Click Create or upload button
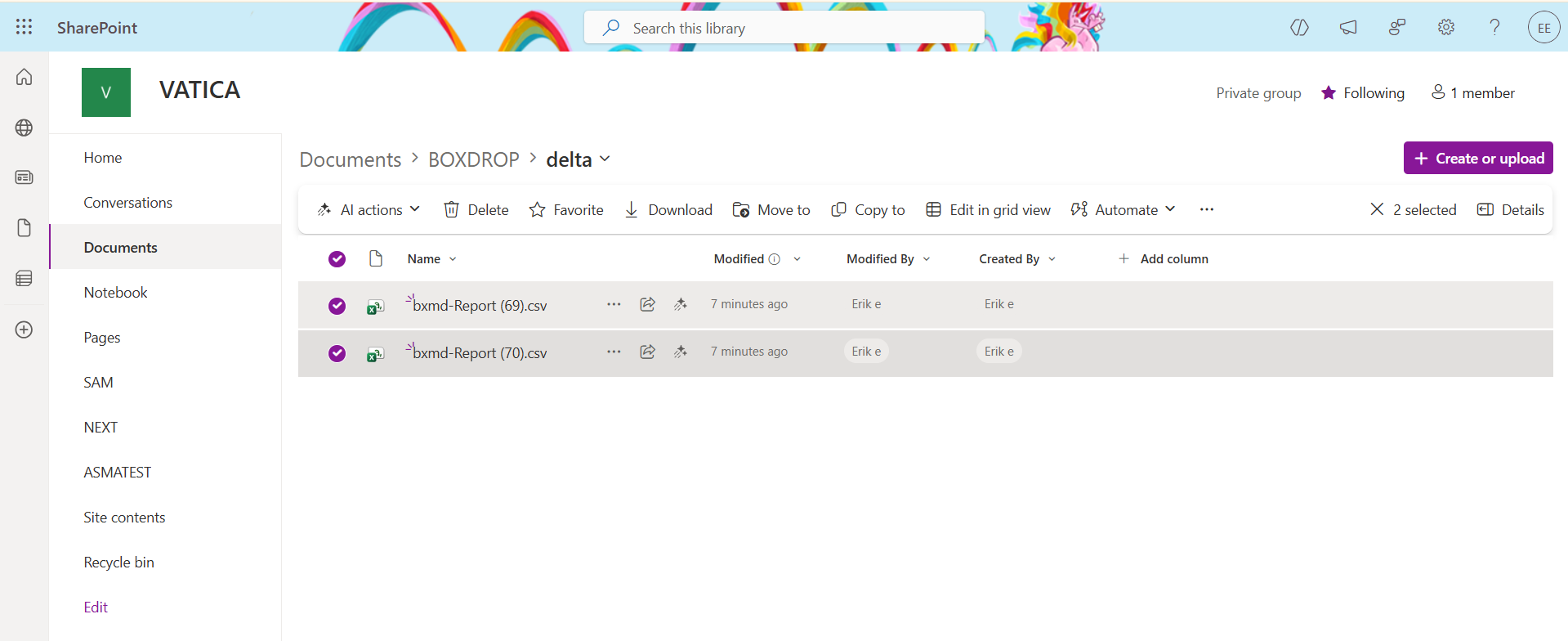This screenshot has width=1568, height=641. pyautogui.click(x=1478, y=158)
